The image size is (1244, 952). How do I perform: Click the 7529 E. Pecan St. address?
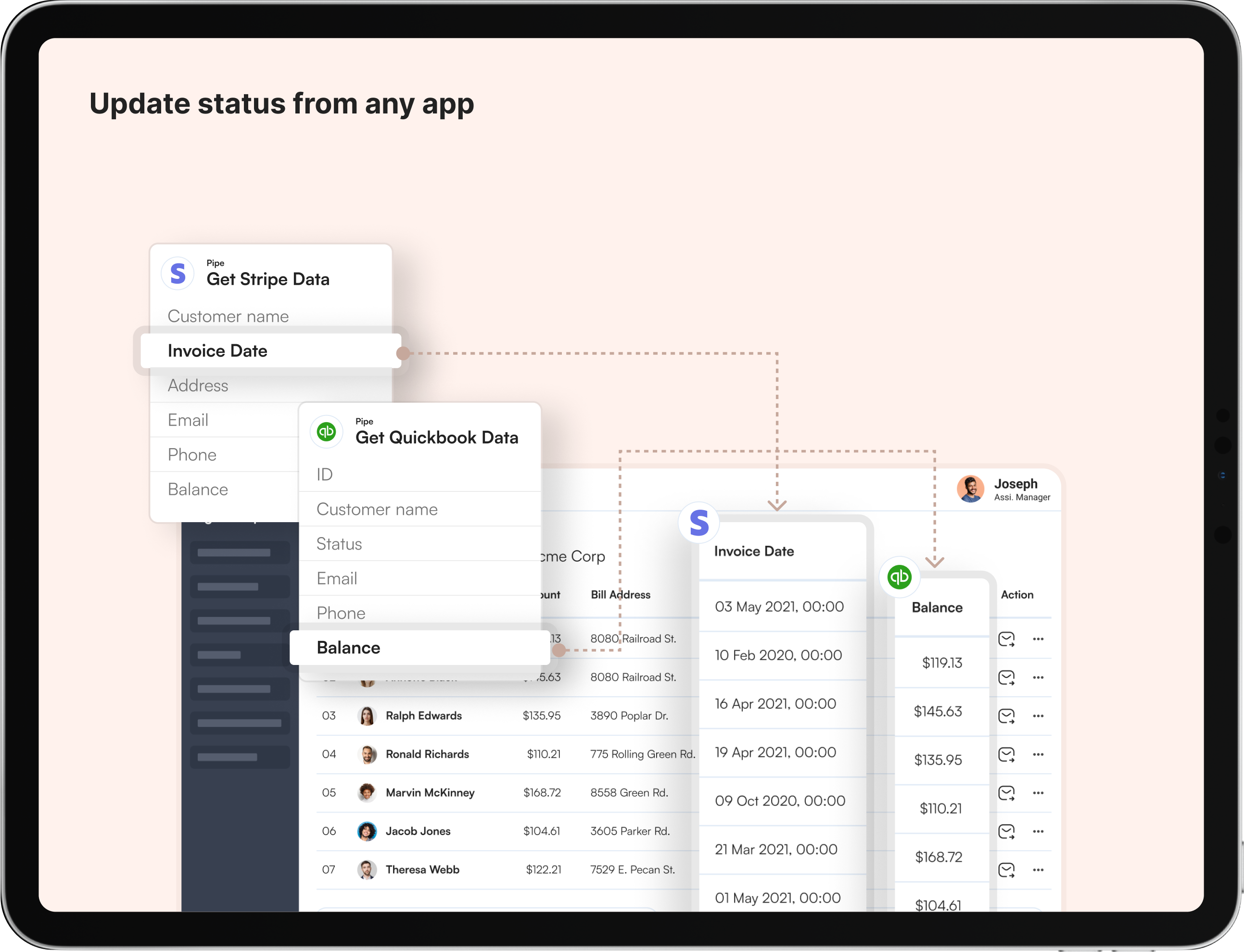click(633, 870)
